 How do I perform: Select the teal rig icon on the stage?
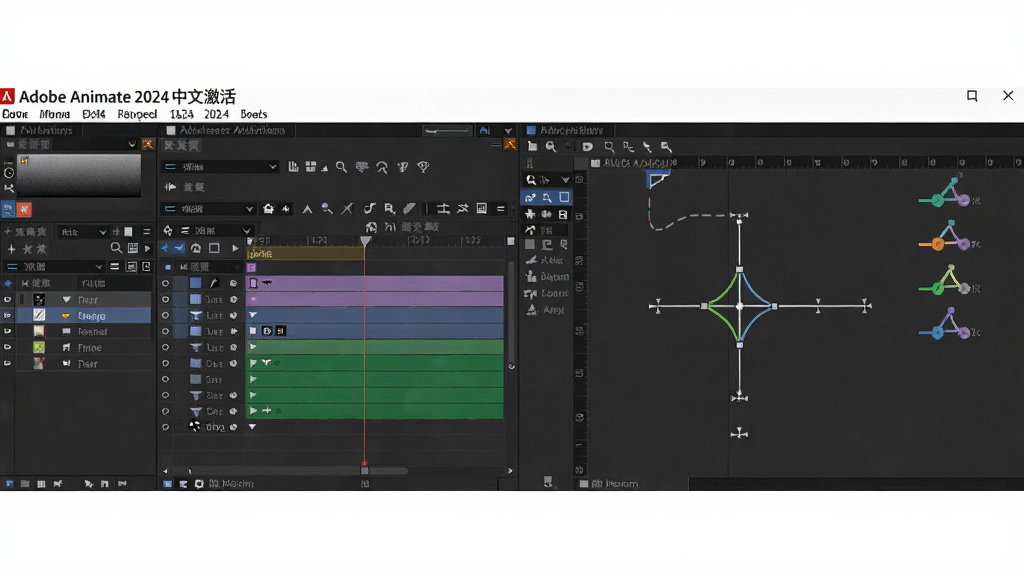coord(946,193)
